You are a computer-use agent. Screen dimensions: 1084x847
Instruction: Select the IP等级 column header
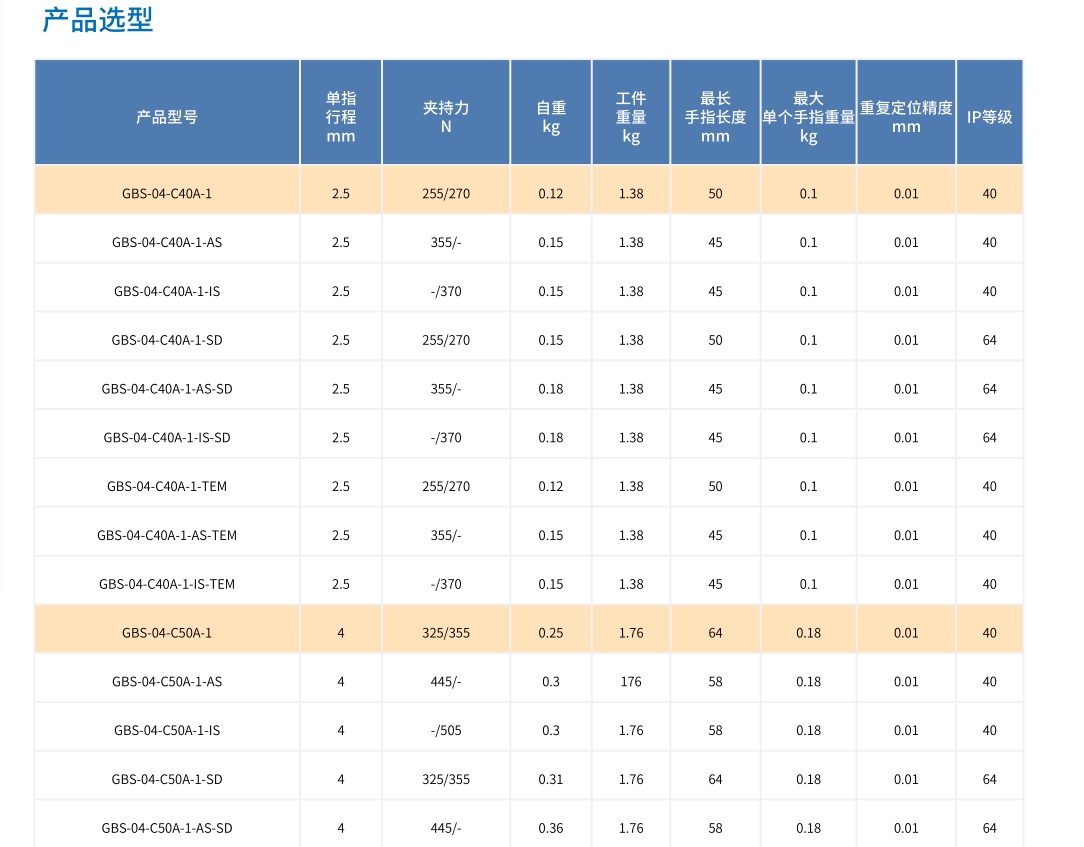click(989, 117)
